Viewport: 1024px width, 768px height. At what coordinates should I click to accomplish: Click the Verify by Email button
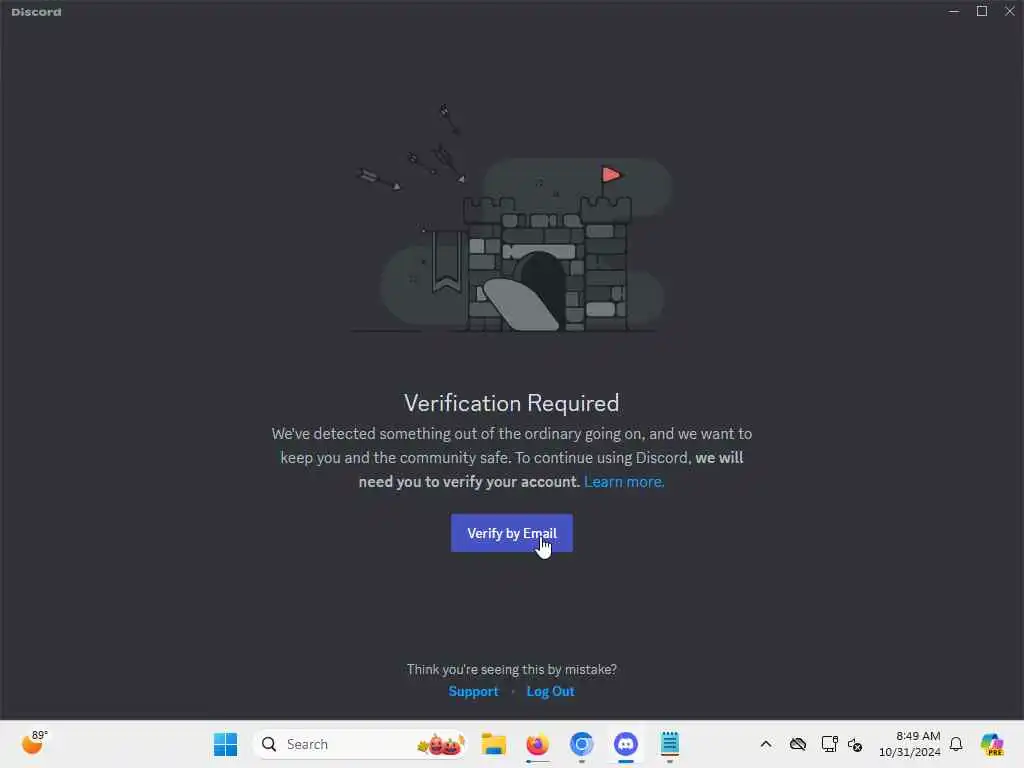pos(511,533)
